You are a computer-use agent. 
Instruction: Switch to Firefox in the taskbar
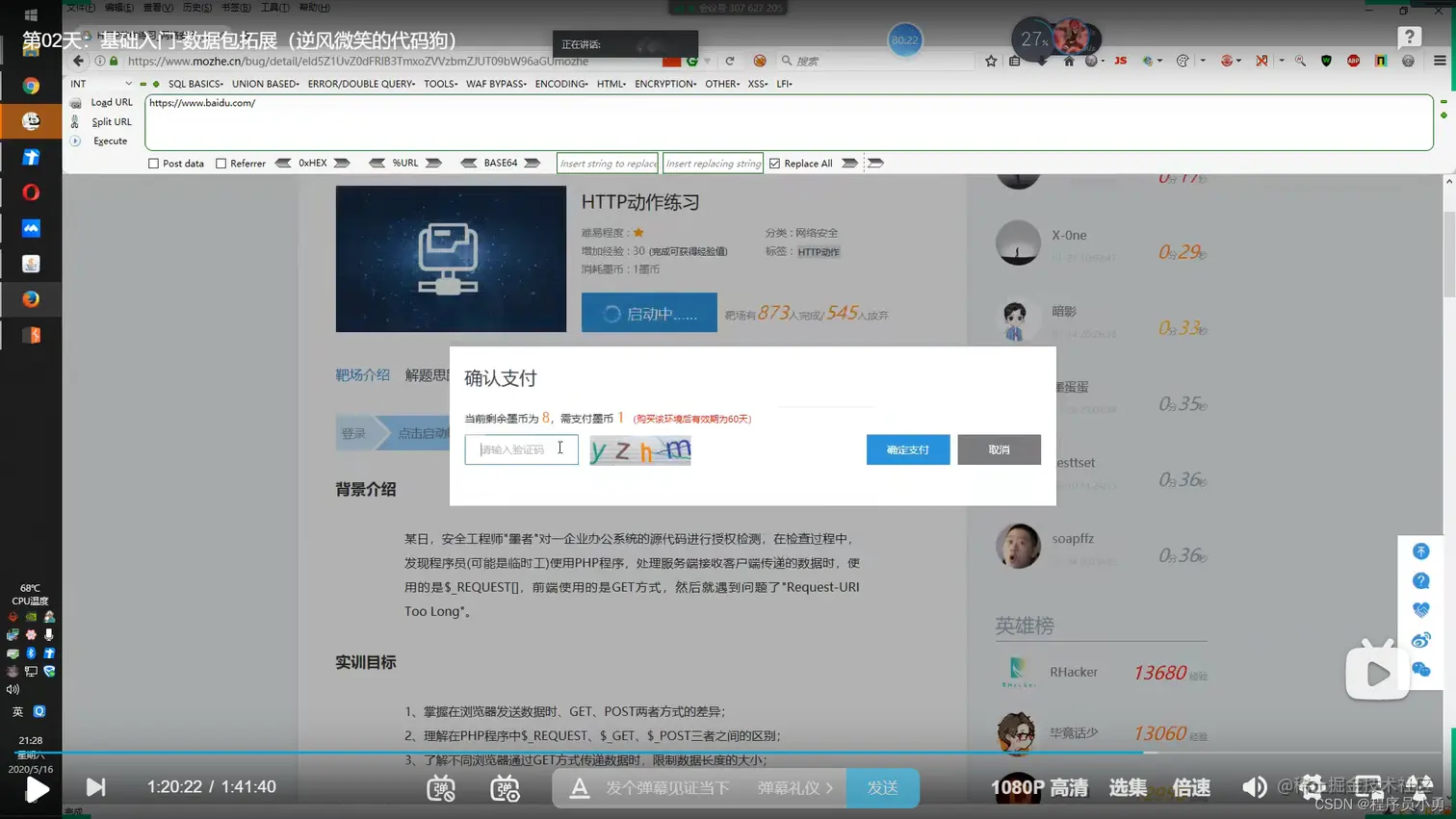[31, 299]
